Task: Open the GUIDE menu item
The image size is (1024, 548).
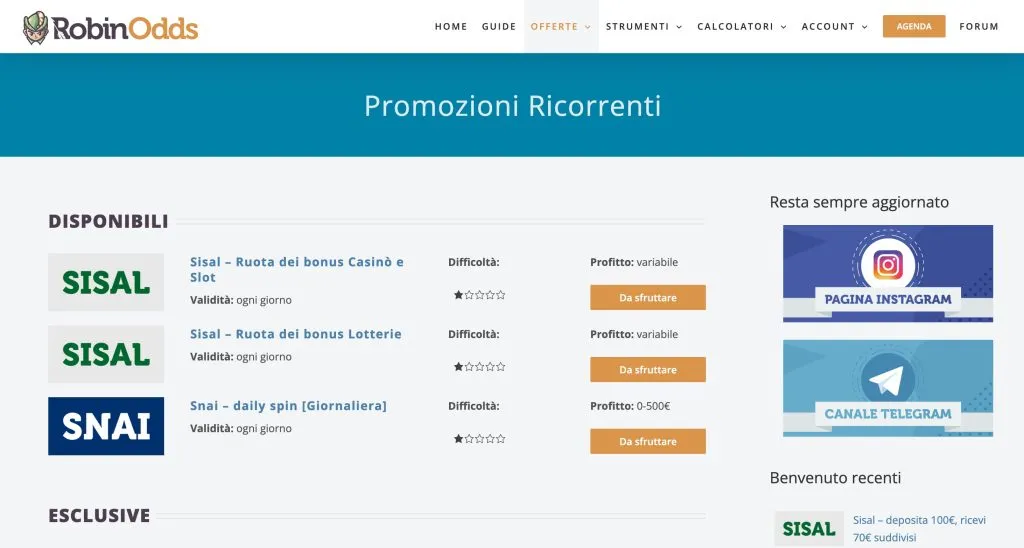Action: click(499, 27)
